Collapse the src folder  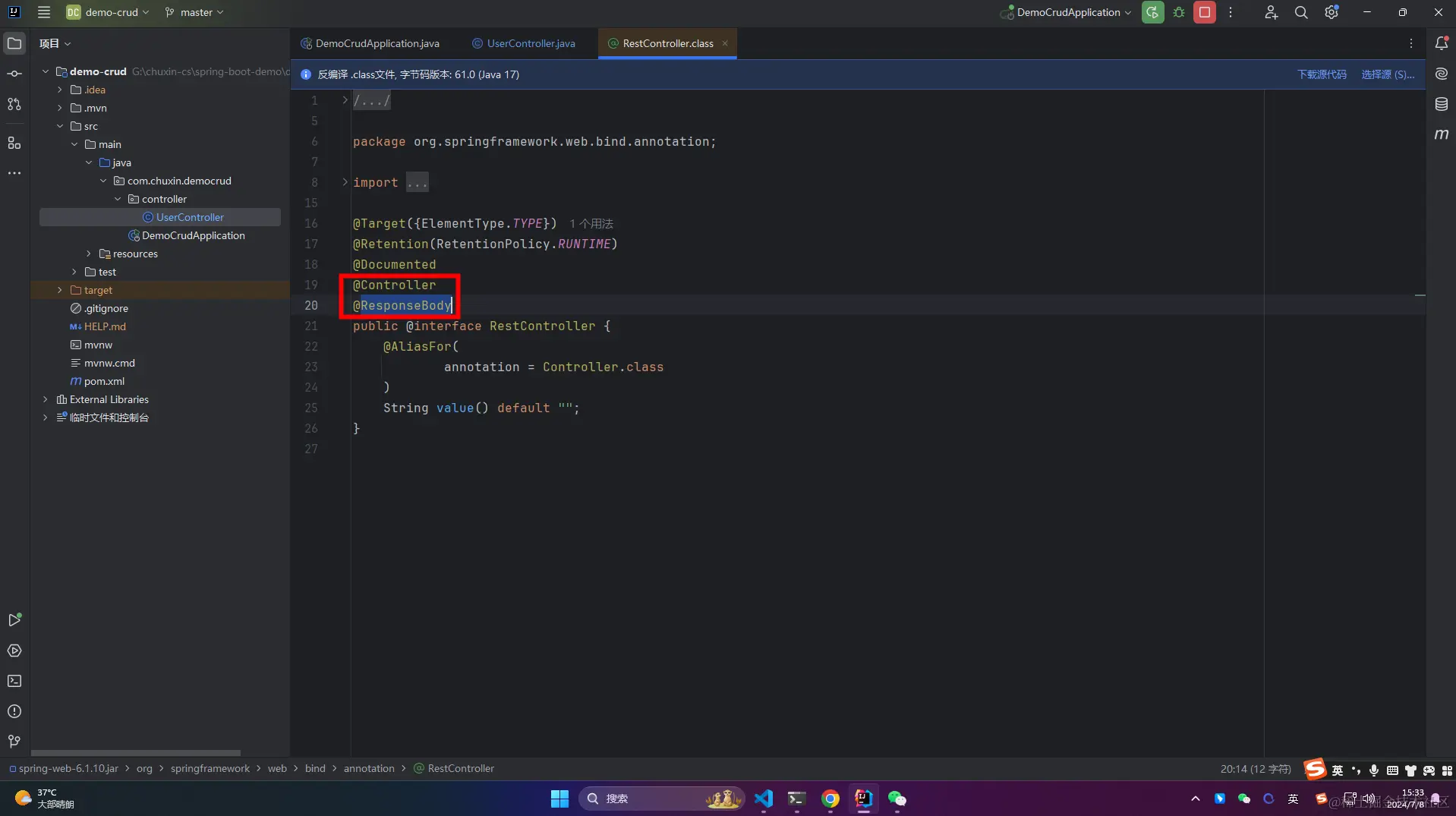point(60,126)
